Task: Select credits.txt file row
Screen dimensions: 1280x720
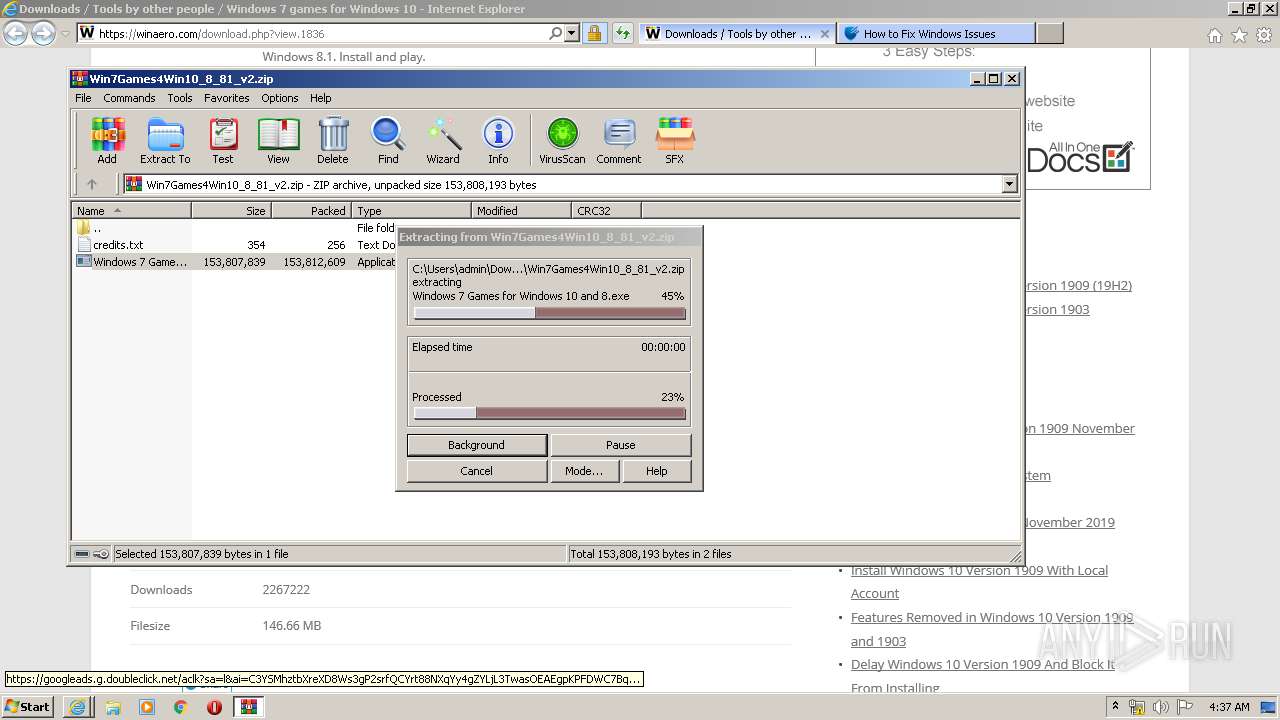Action: (x=235, y=245)
